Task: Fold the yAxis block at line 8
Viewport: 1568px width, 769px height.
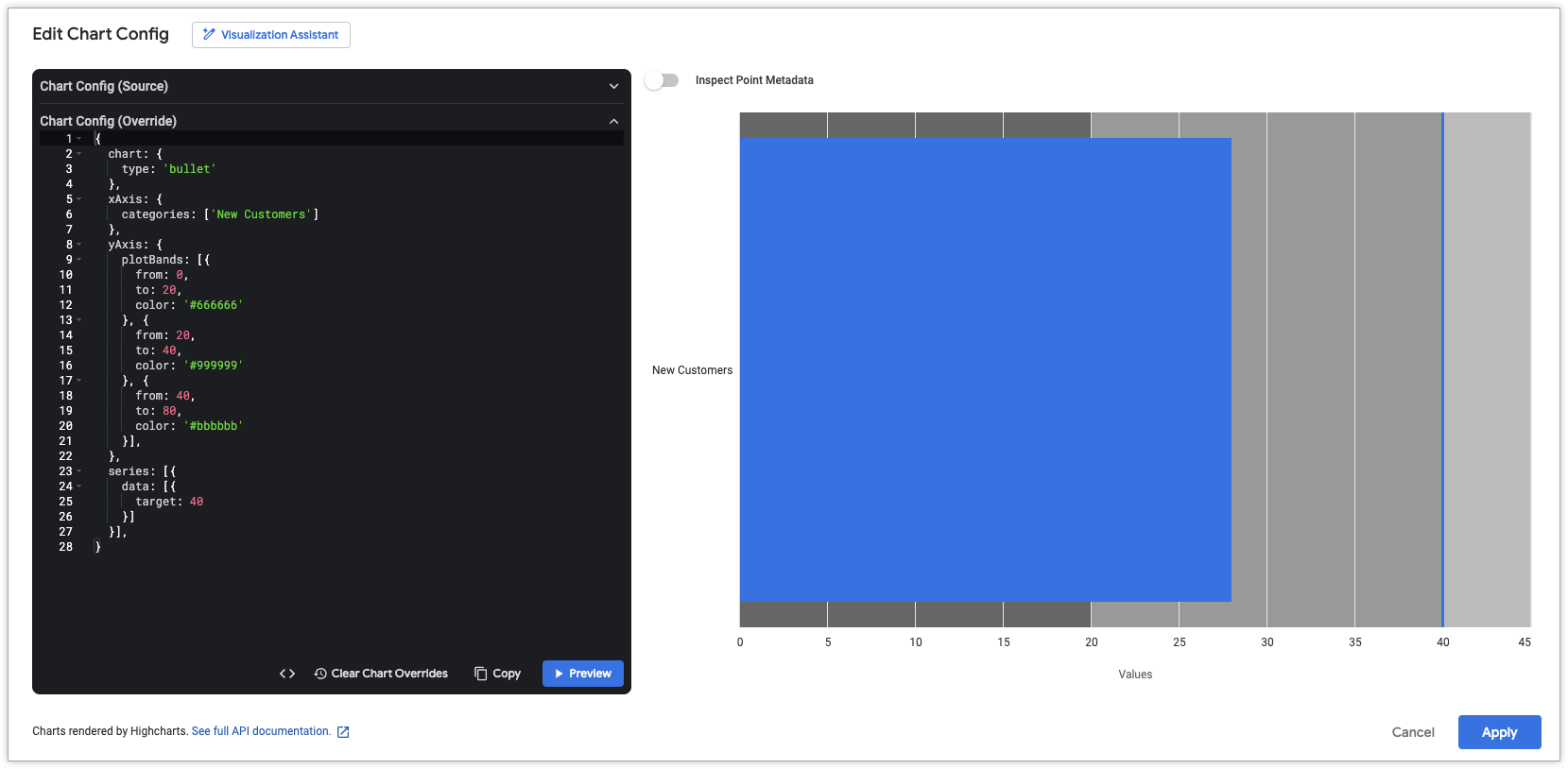Action: click(79, 245)
